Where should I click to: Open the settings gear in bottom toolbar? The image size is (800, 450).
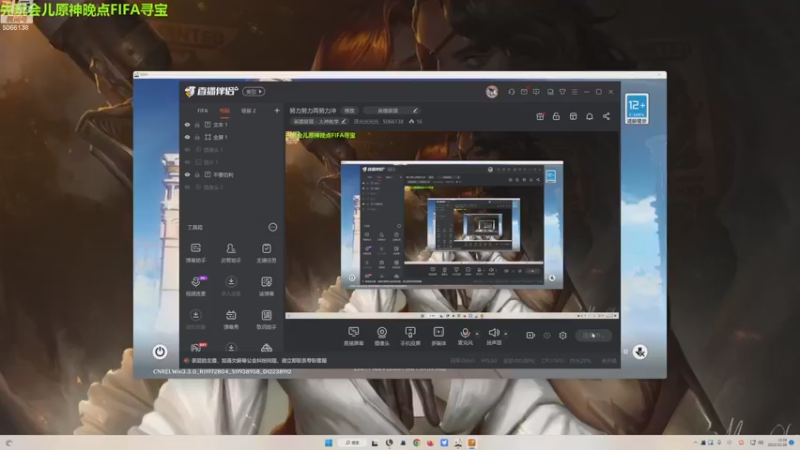click(563, 335)
